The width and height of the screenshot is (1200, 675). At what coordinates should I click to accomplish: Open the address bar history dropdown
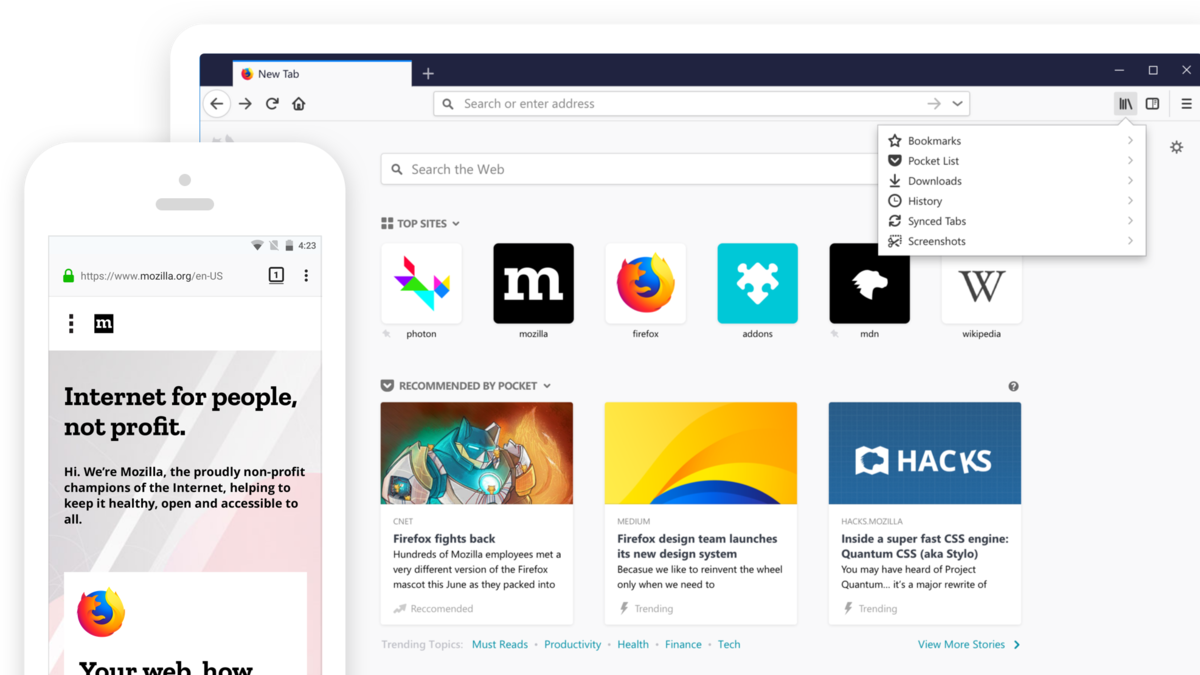point(957,104)
